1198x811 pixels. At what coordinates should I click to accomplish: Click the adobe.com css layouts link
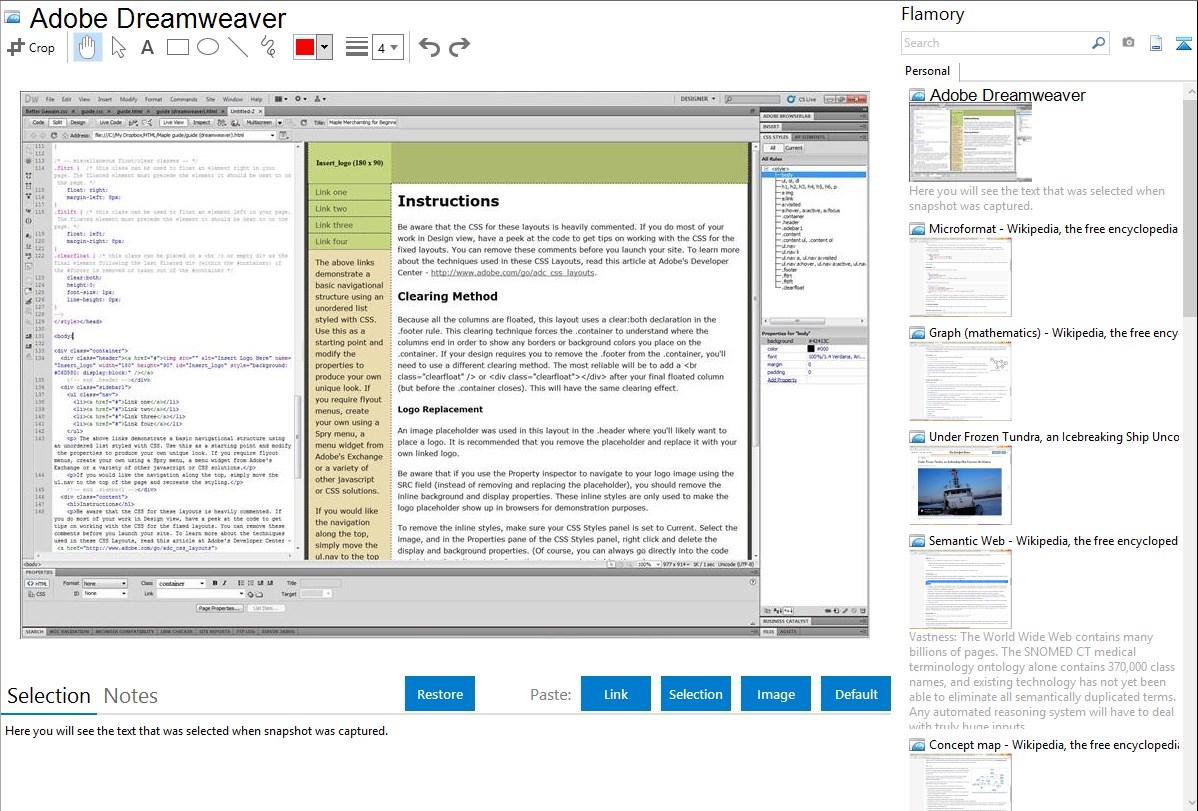[x=513, y=273]
